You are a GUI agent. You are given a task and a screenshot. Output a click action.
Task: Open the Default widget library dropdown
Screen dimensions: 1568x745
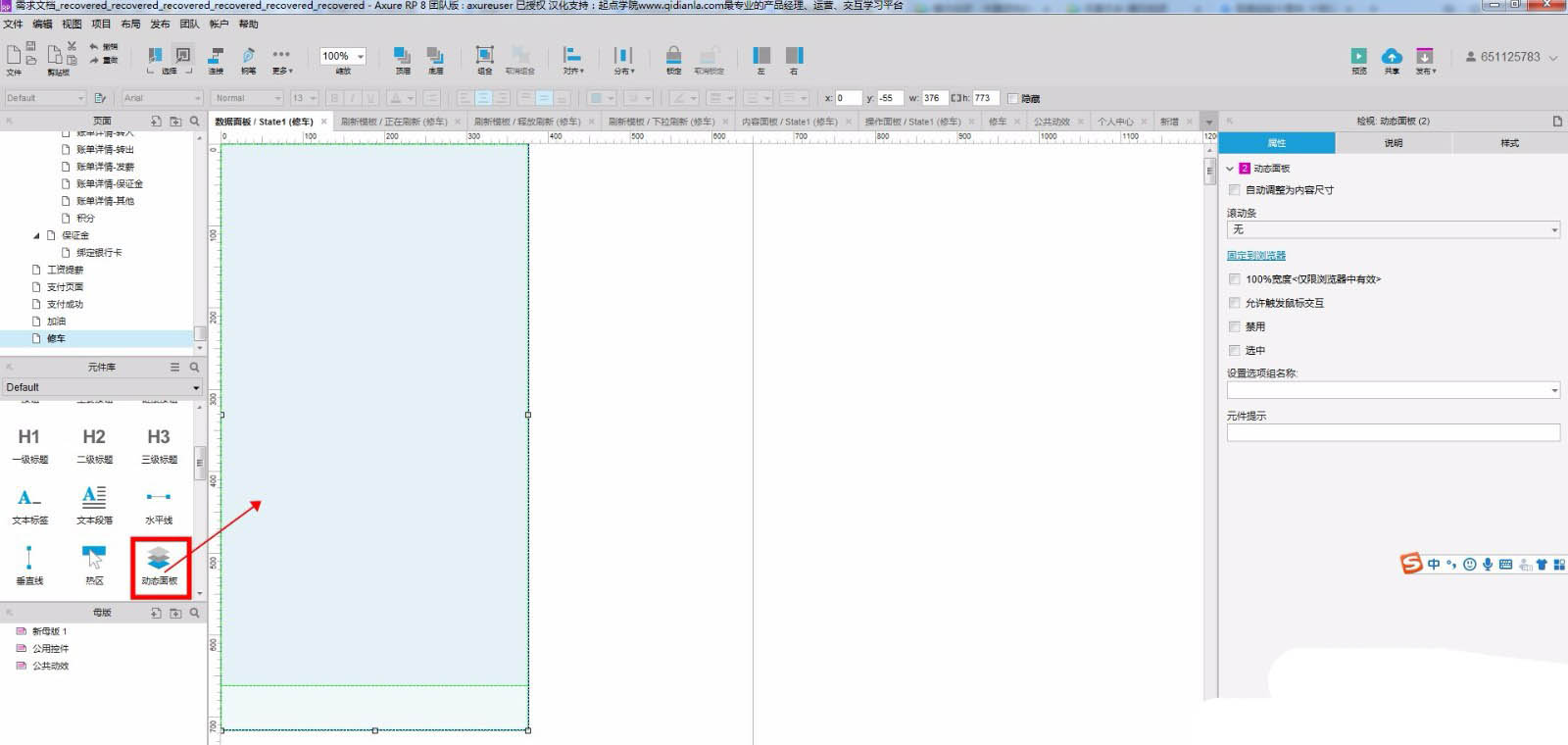(x=101, y=387)
